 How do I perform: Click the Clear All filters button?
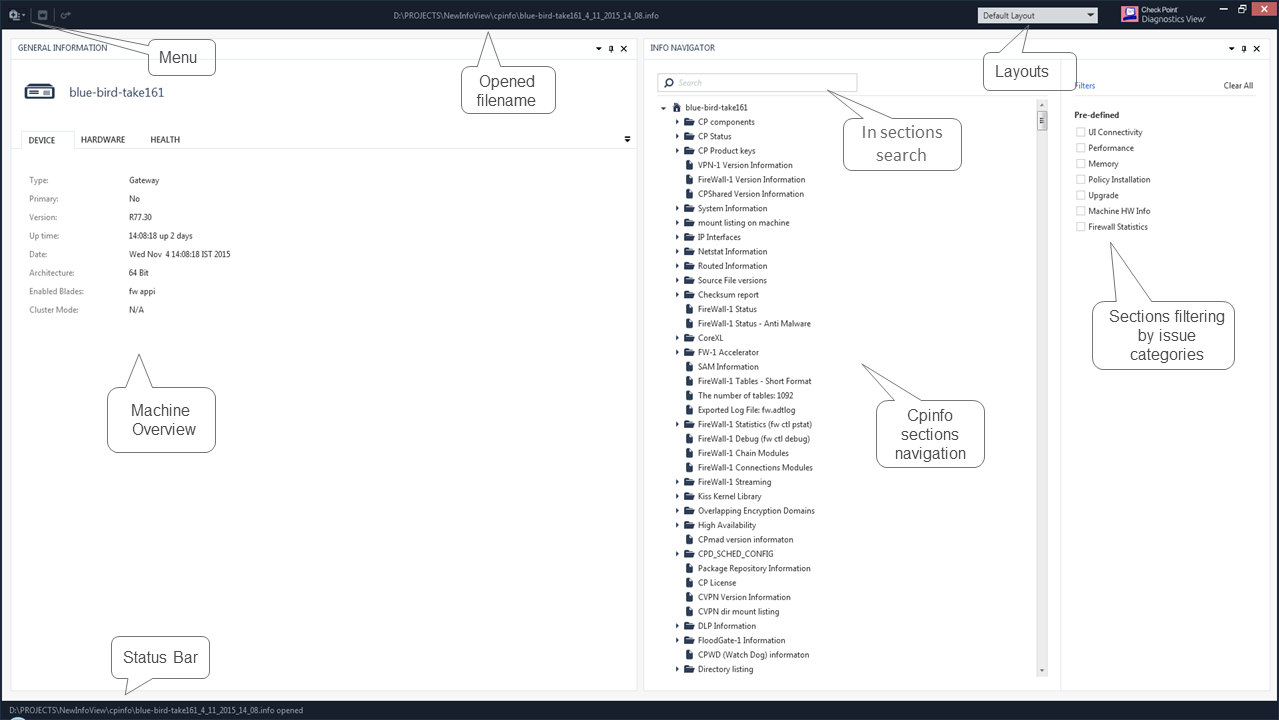click(x=1238, y=86)
